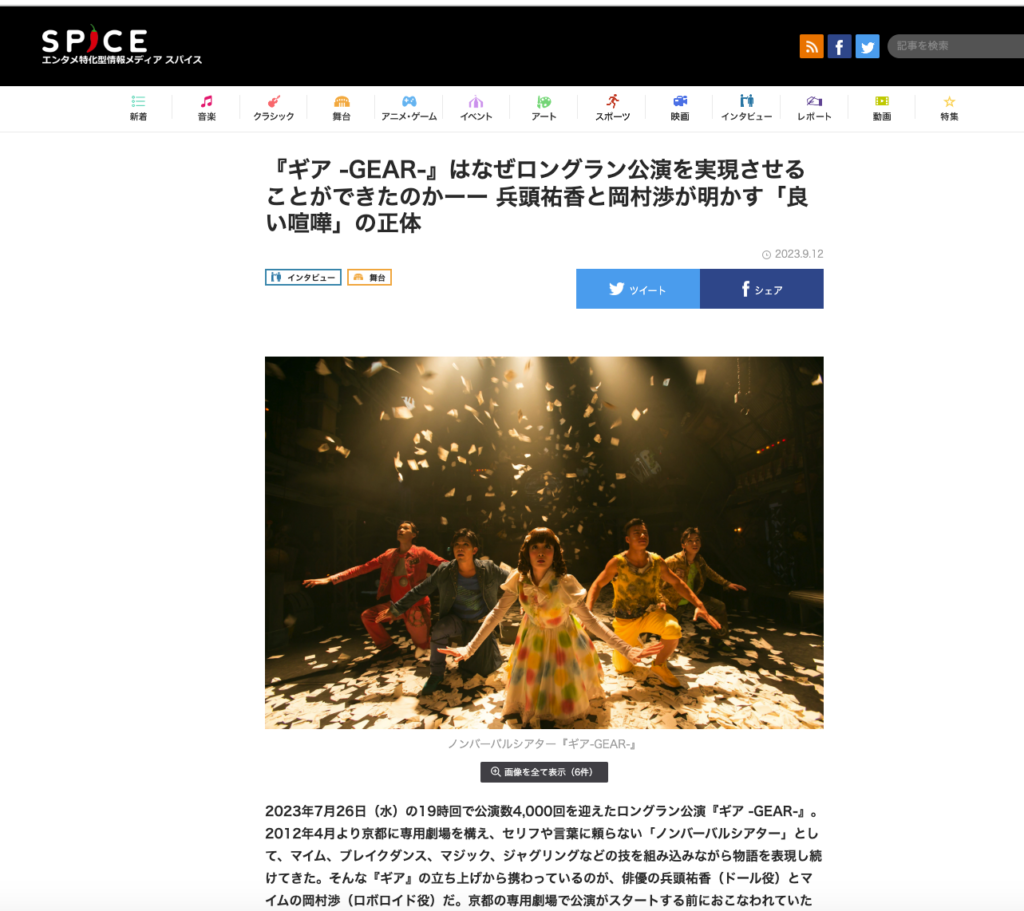
Task: Open the Facebook icon in the header
Action: 839,46
